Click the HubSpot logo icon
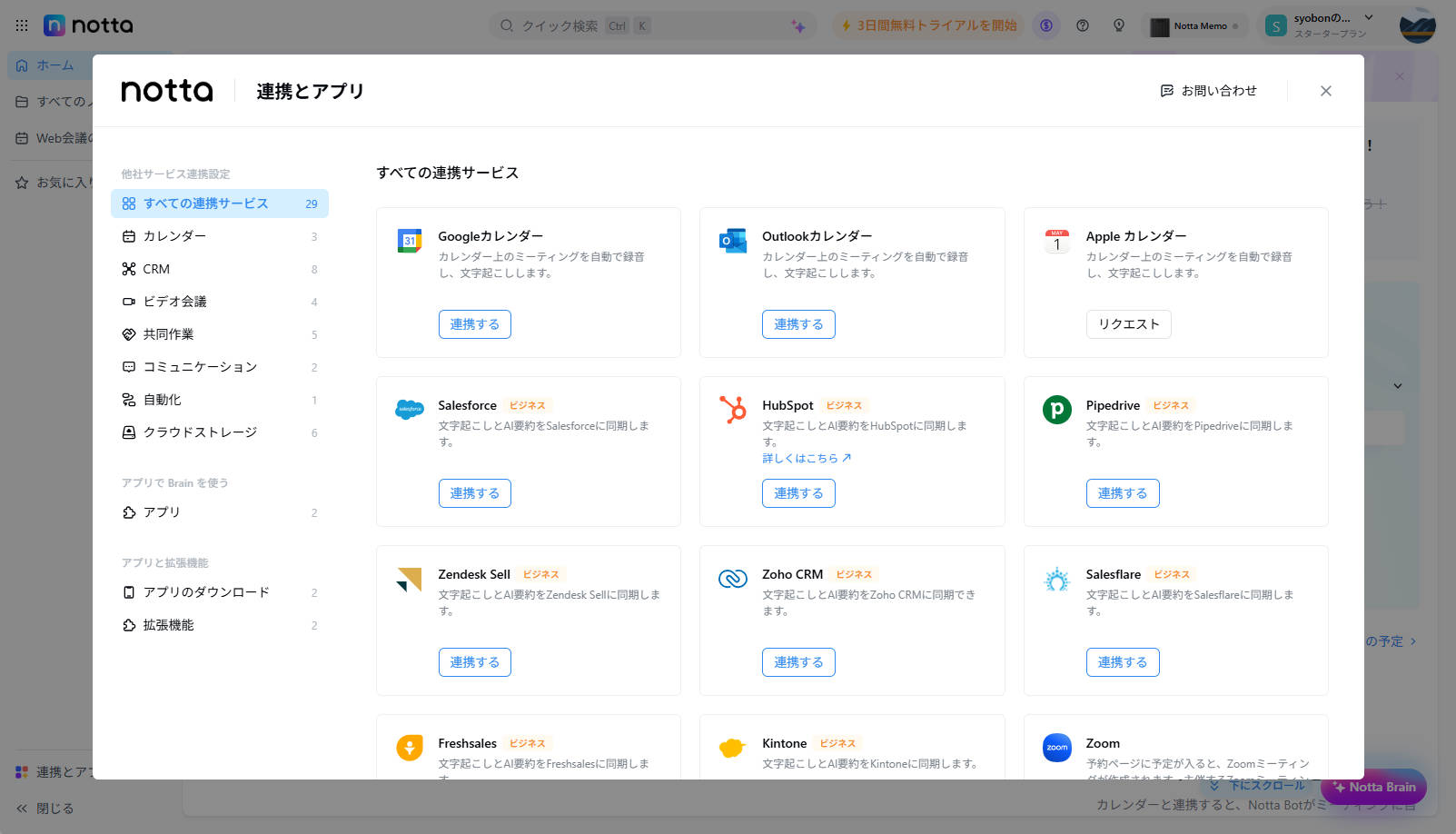1456x834 pixels. pyautogui.click(x=733, y=410)
